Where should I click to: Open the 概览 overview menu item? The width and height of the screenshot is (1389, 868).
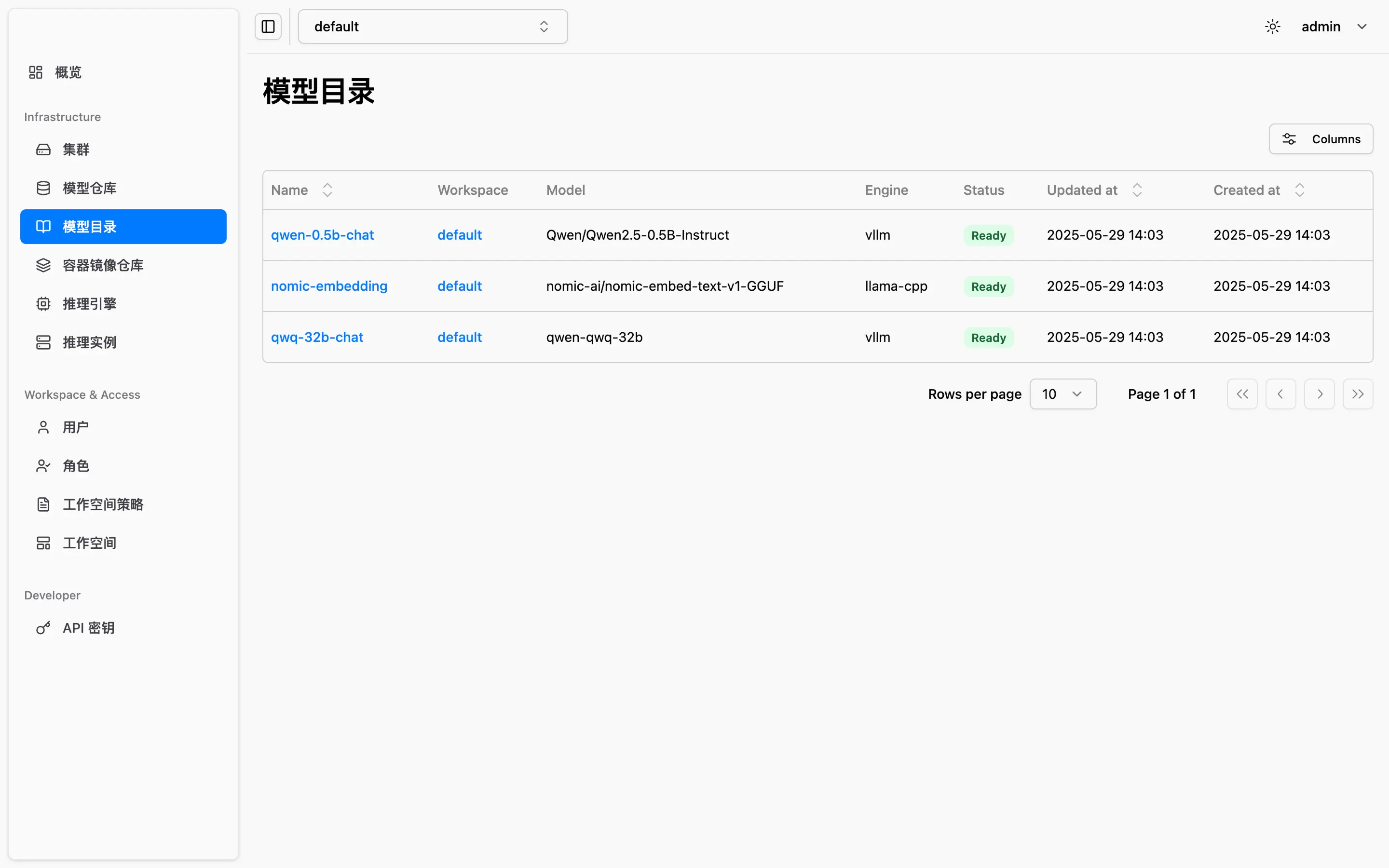pyautogui.click(x=68, y=72)
